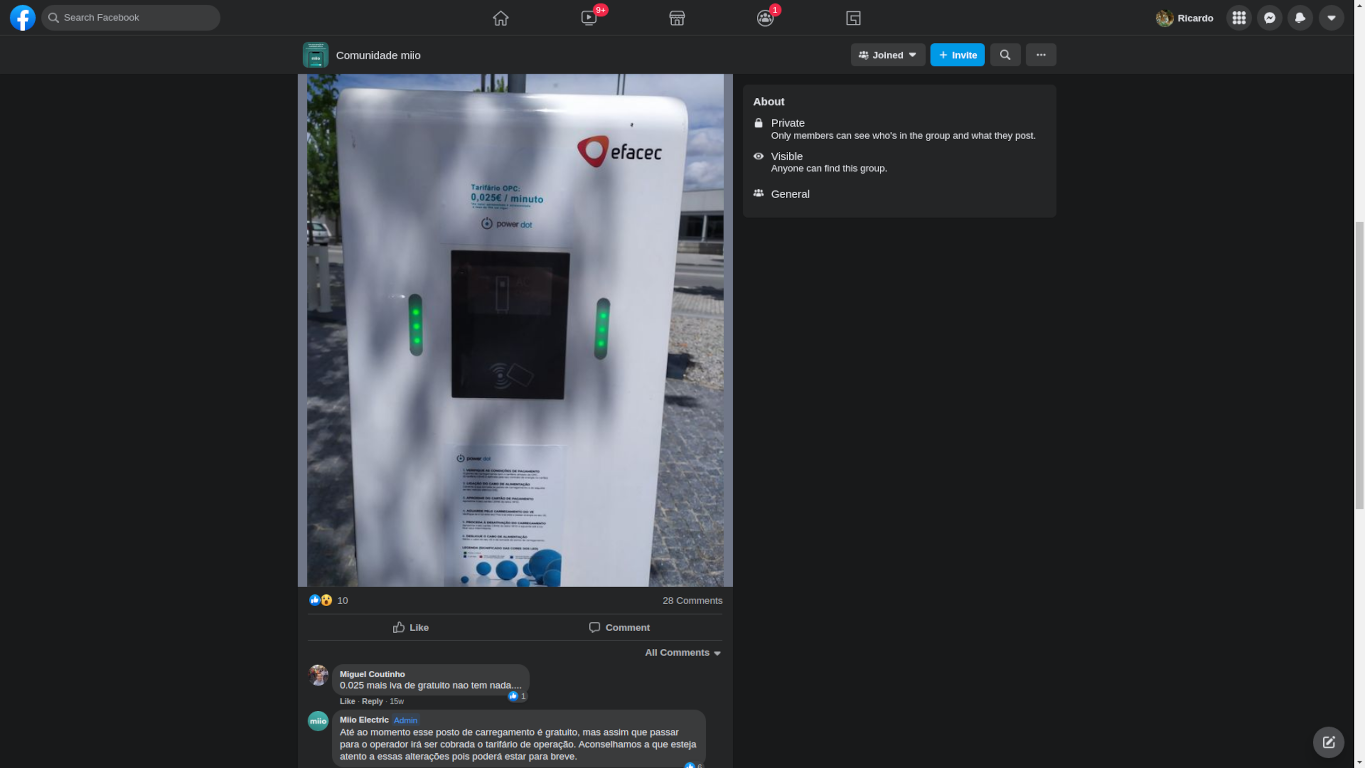Open Ricardo's profile tab

tap(1185, 18)
